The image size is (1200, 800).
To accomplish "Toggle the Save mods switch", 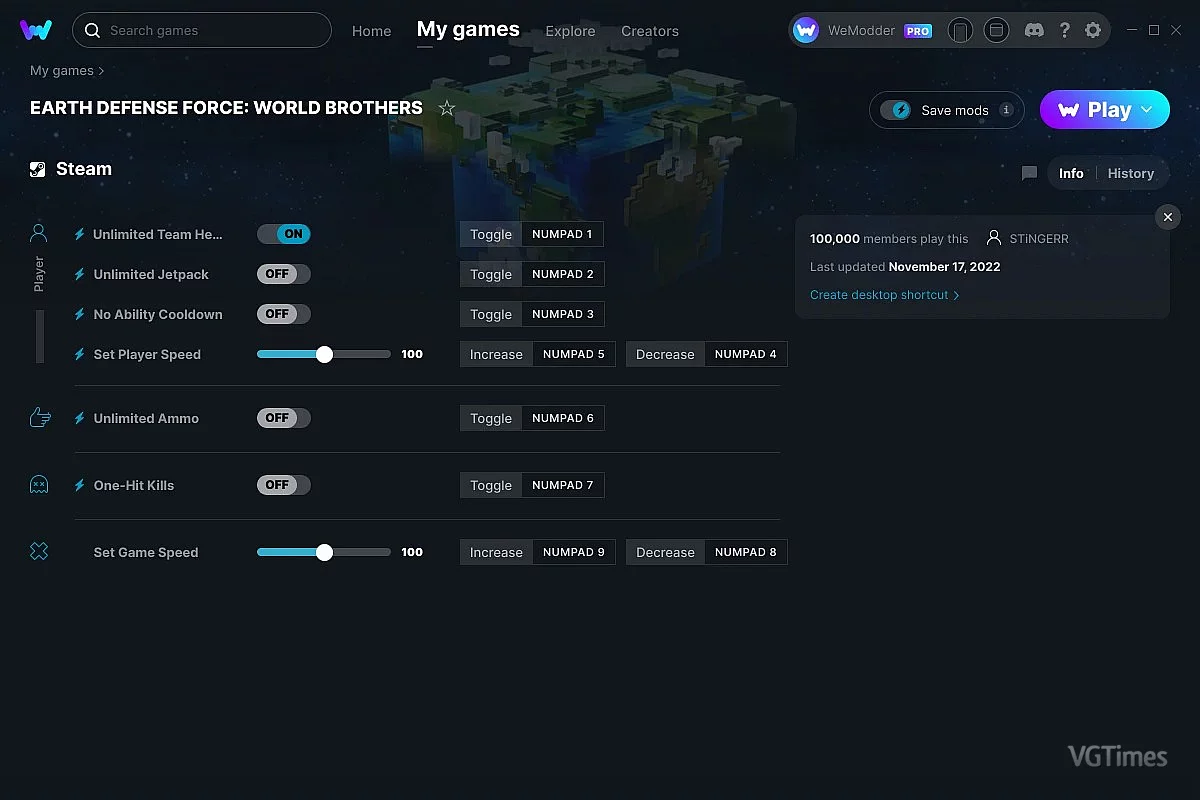I will [x=896, y=110].
